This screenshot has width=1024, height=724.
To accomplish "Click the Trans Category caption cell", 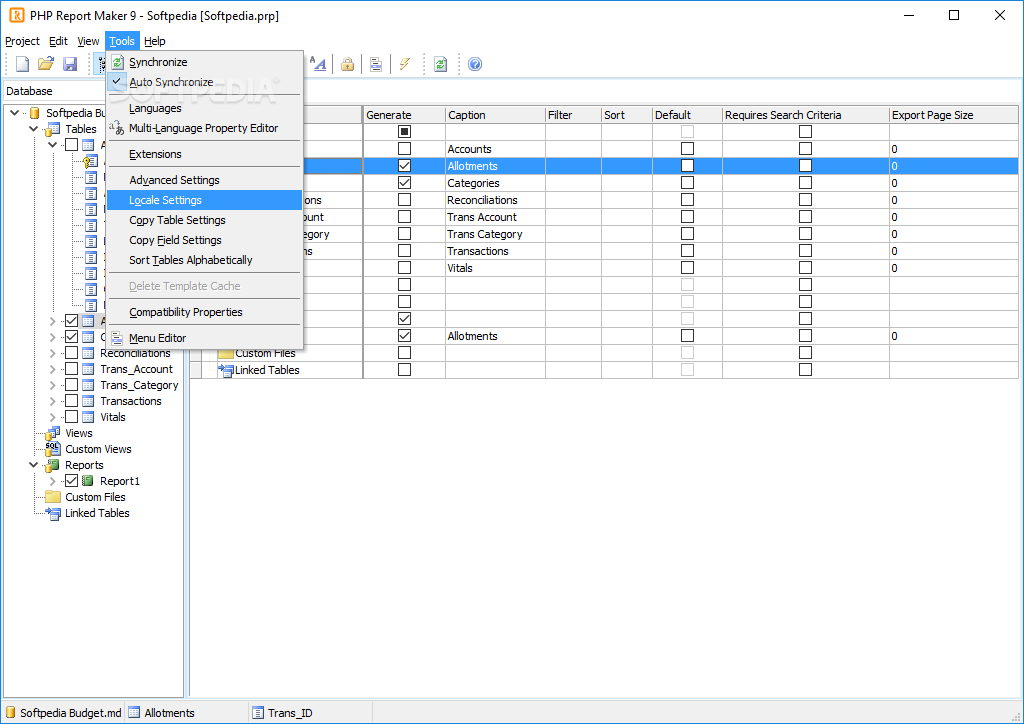I will coord(495,234).
